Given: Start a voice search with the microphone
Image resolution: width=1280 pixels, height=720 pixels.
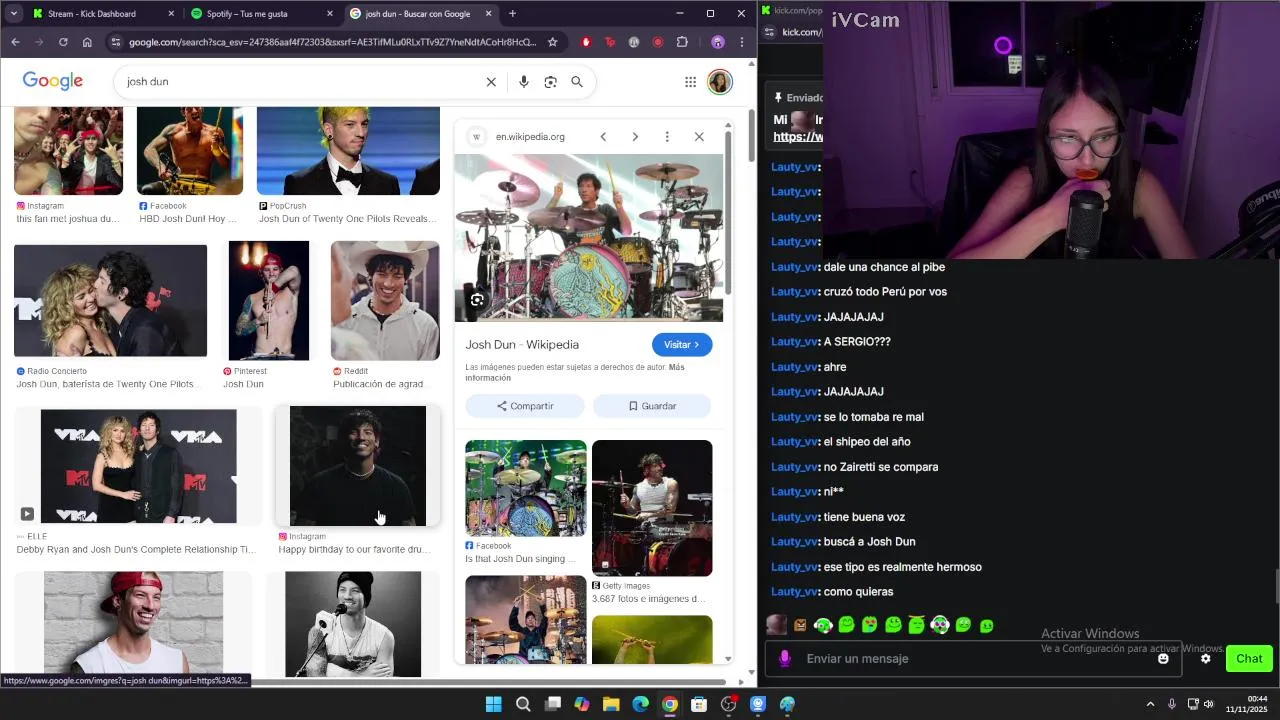Looking at the screenshot, I should pos(523,82).
